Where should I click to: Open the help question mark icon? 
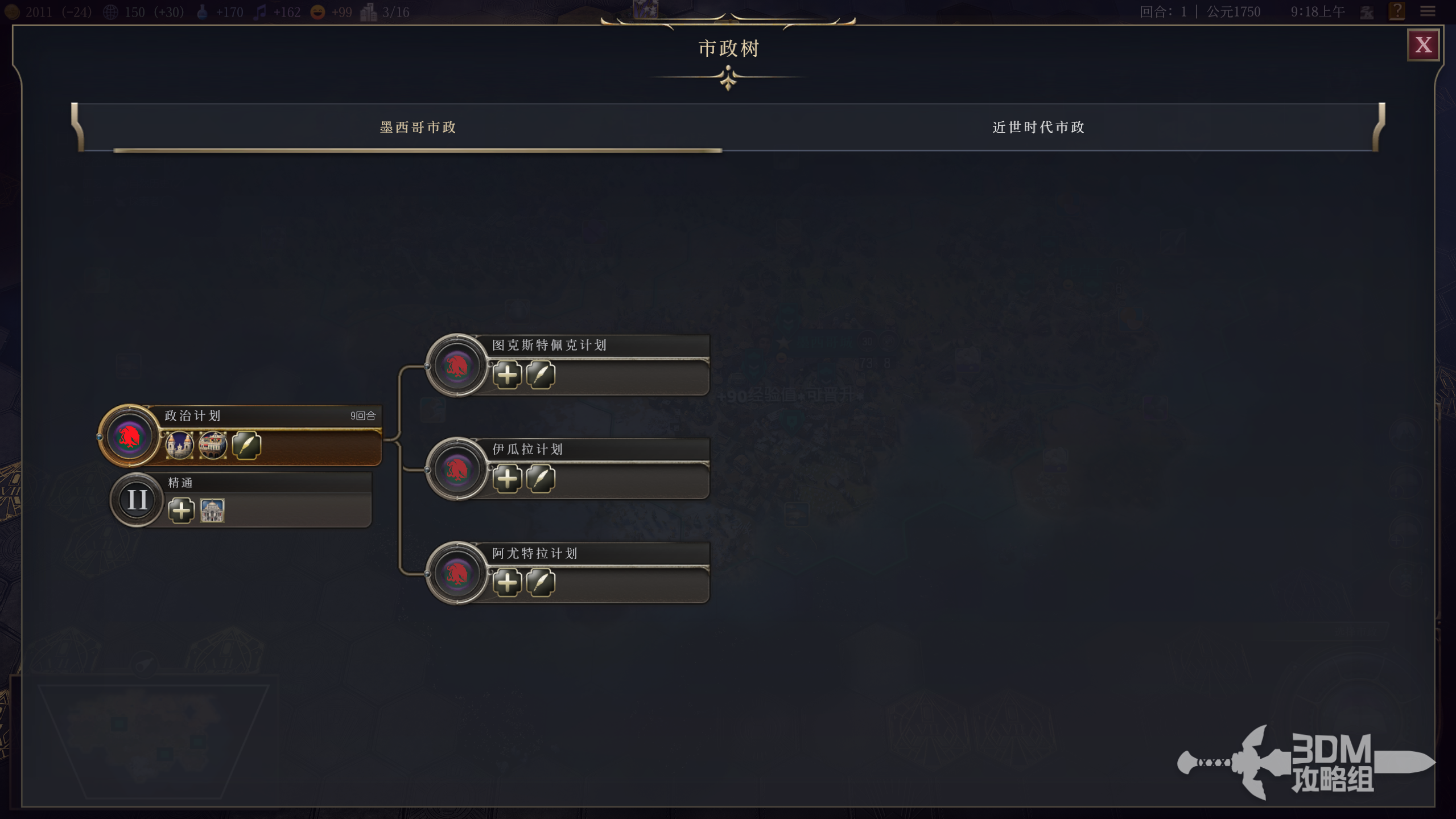(1397, 11)
